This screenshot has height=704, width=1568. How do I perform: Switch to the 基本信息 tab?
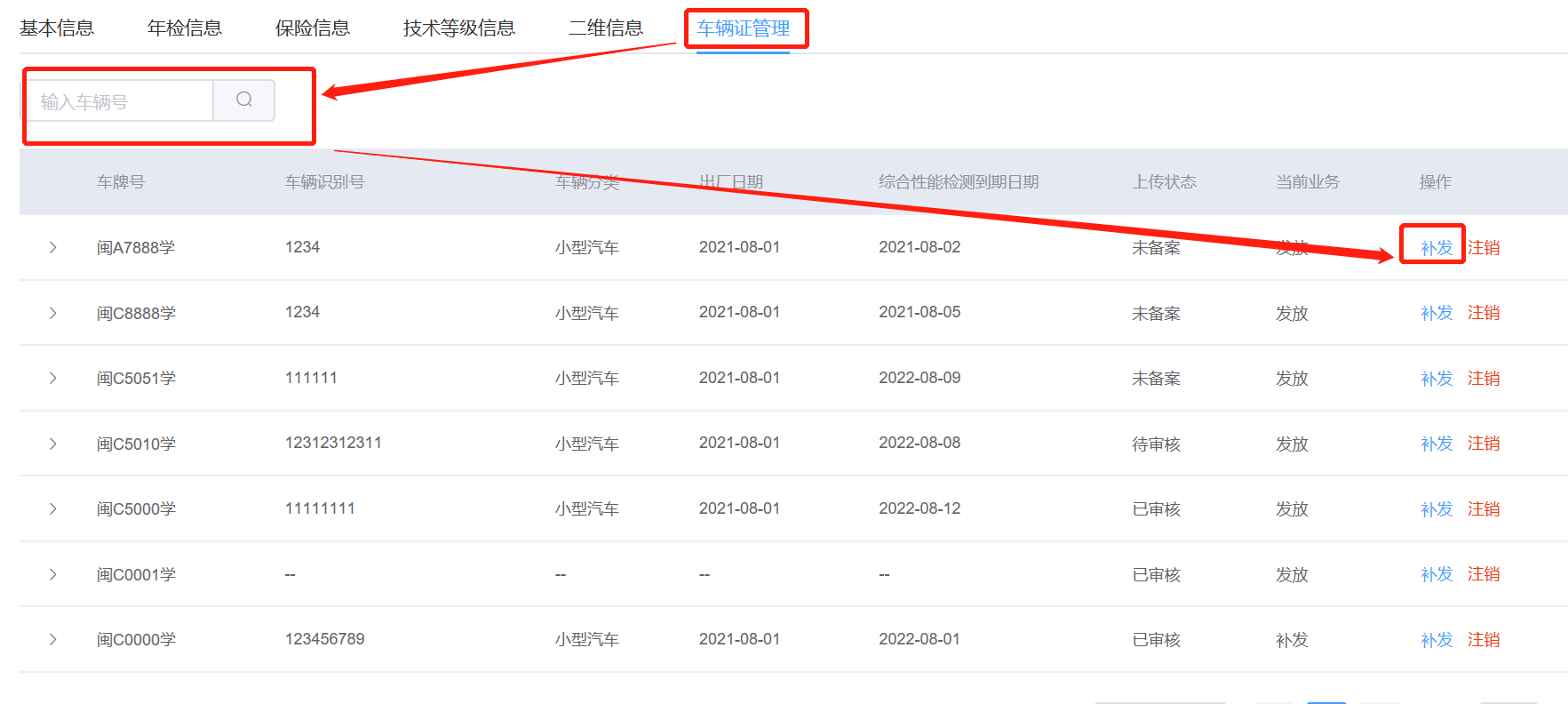[57, 28]
